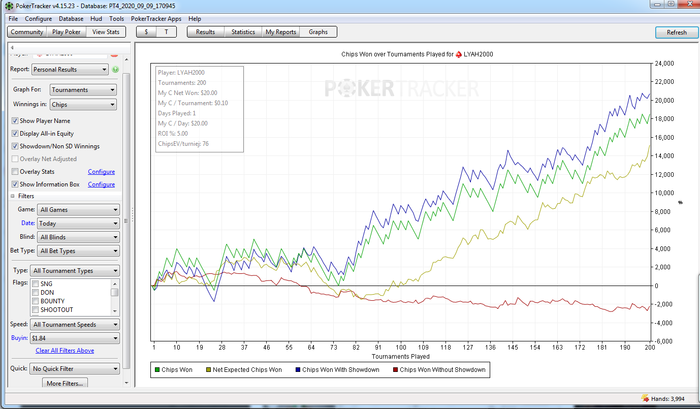This screenshot has width=700, height=409.
Task: Open the Graph For Tournaments dropdown
Action: [83, 89]
